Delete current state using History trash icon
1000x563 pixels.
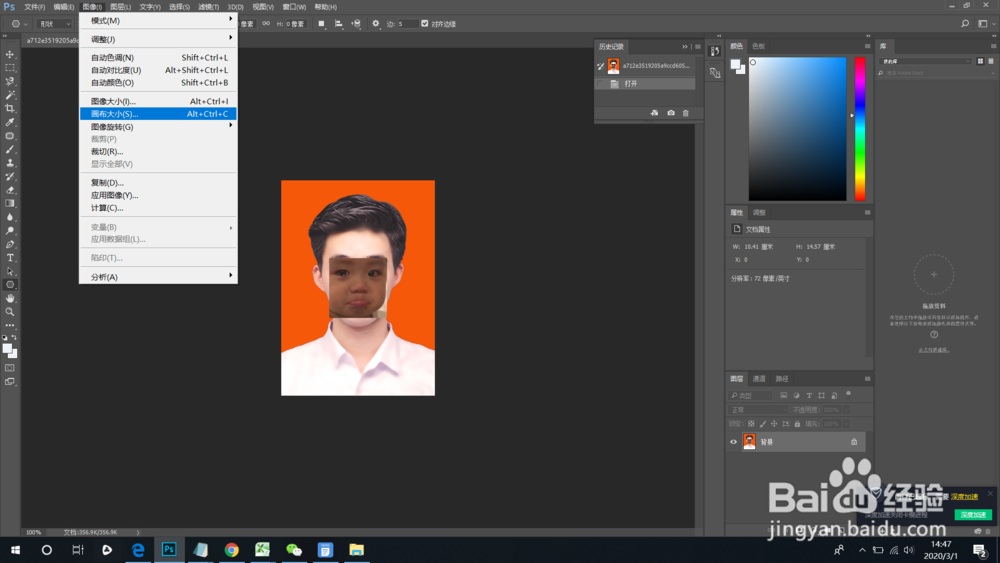[686, 113]
